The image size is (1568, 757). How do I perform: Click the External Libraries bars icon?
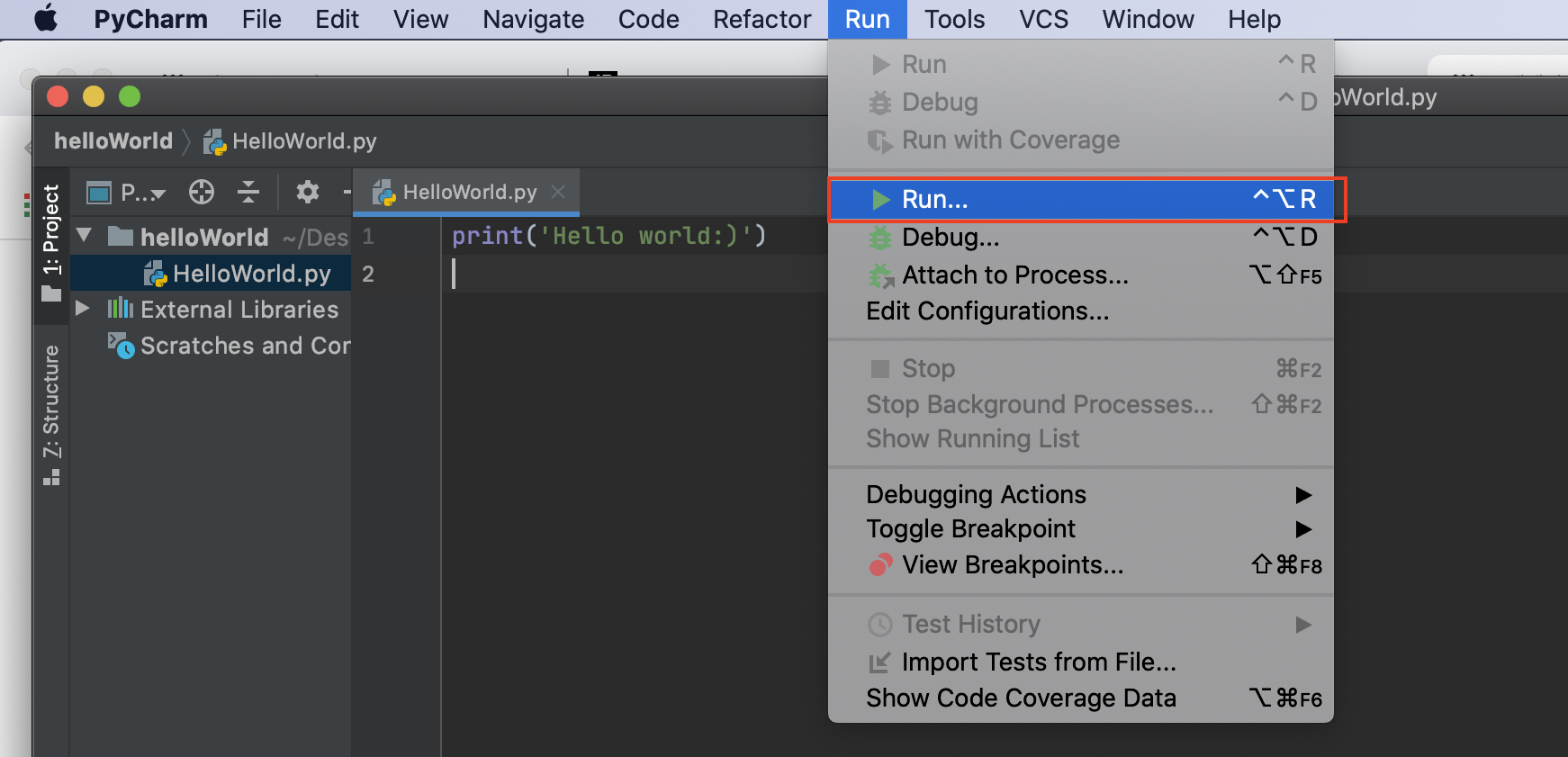[121, 309]
